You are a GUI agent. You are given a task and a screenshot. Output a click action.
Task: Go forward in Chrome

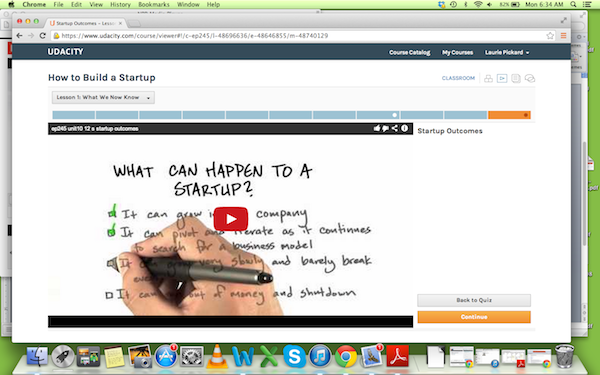tap(31, 36)
